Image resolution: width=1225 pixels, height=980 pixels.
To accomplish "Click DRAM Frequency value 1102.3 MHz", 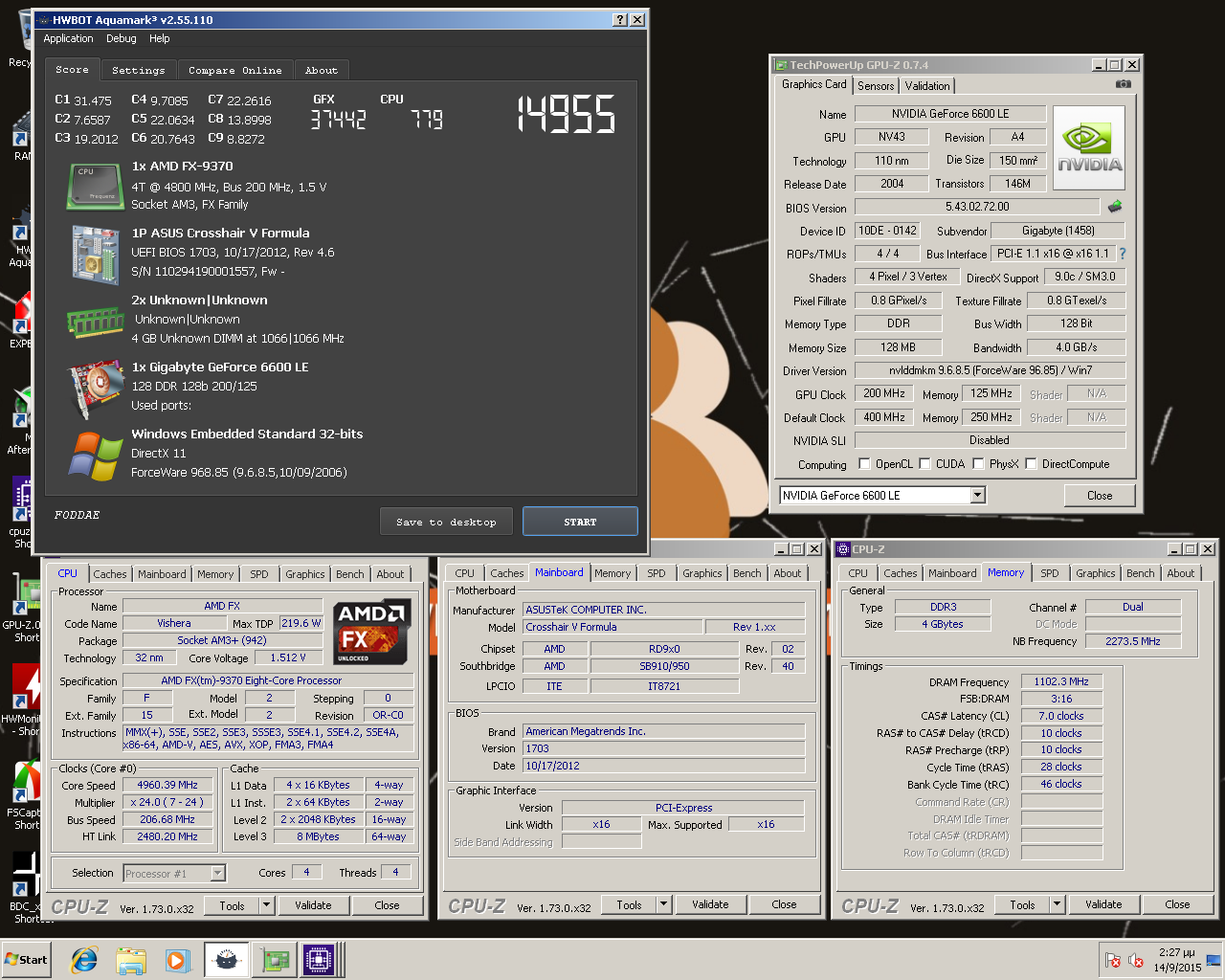I will pos(1061,681).
